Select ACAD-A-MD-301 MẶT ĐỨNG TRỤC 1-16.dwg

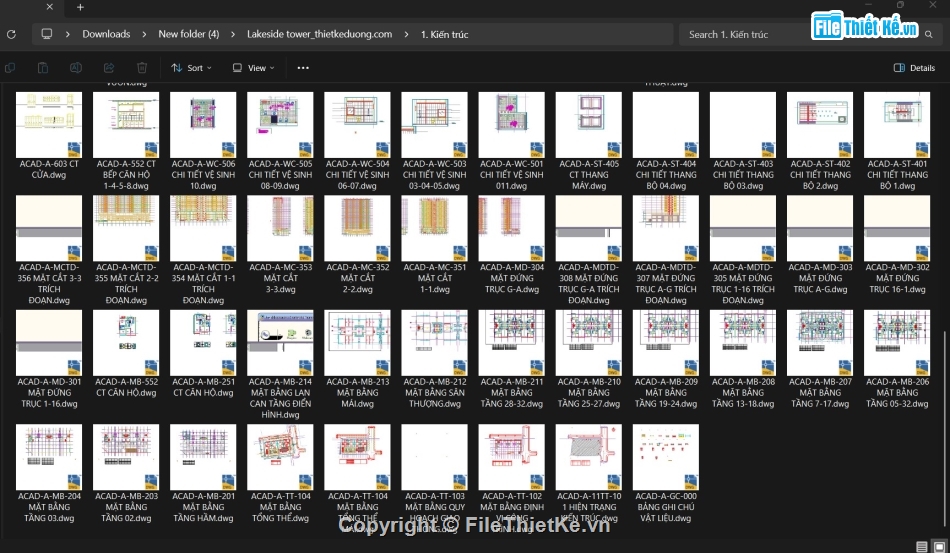coord(49,359)
